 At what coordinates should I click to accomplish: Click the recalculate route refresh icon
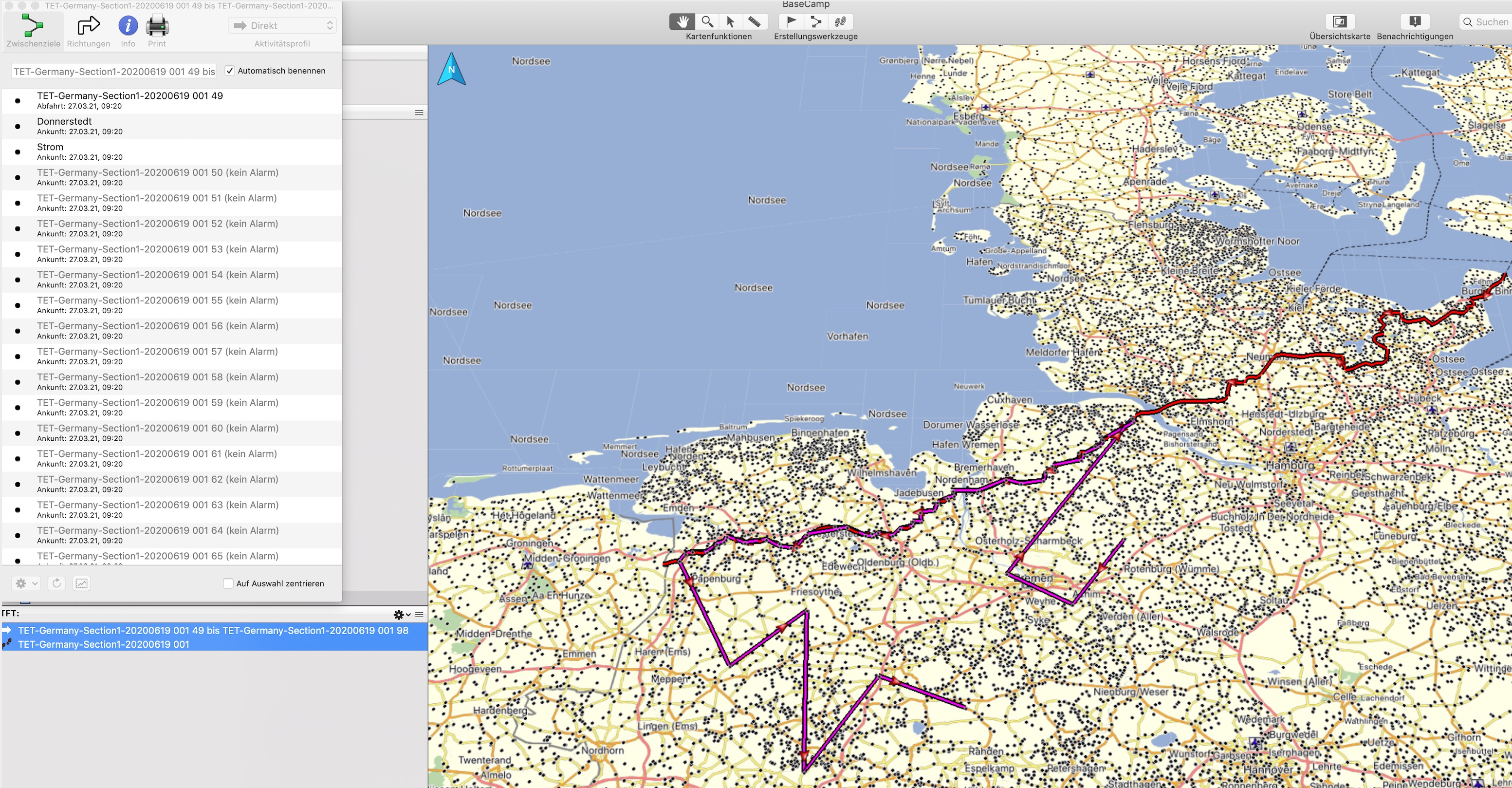coord(57,583)
